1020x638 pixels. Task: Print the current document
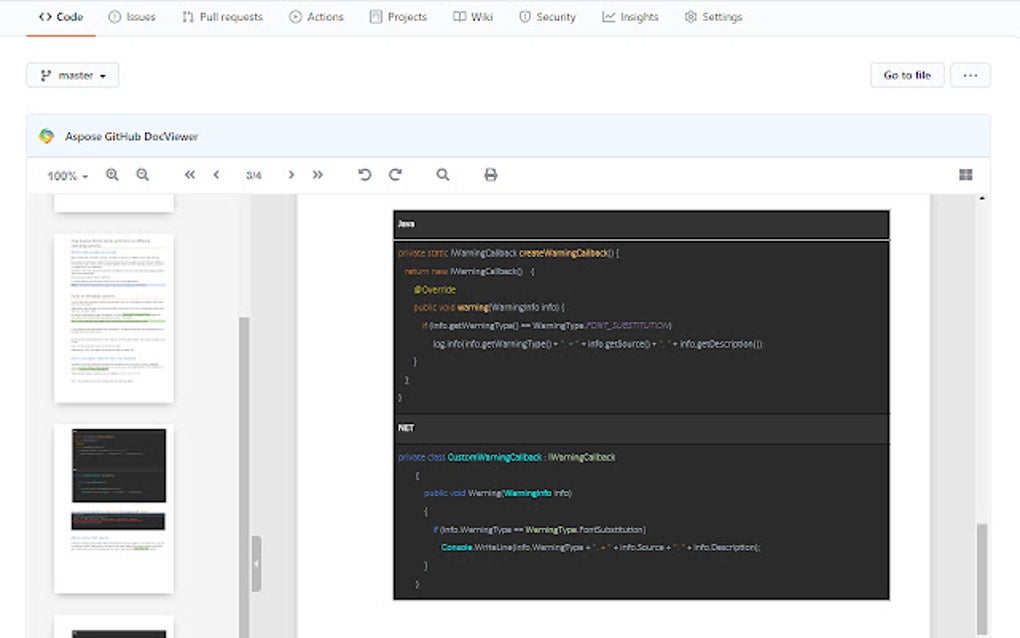[490, 174]
